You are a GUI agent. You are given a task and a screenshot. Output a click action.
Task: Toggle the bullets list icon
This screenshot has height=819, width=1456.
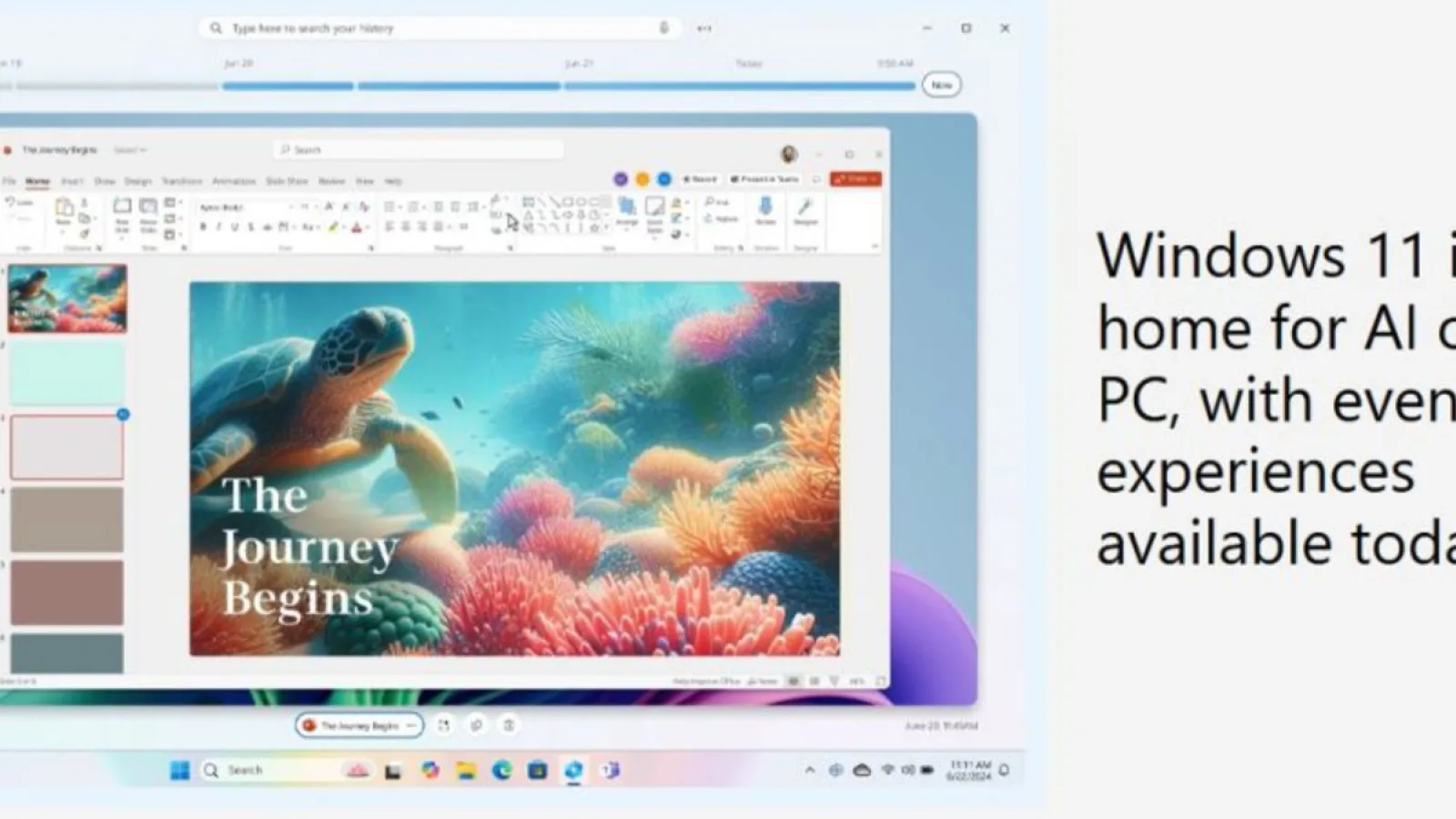click(x=391, y=207)
